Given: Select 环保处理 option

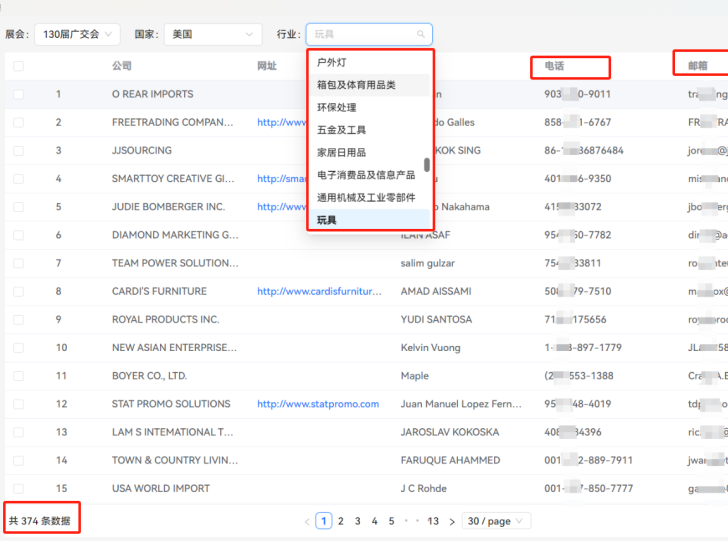Looking at the screenshot, I should [x=369, y=108].
